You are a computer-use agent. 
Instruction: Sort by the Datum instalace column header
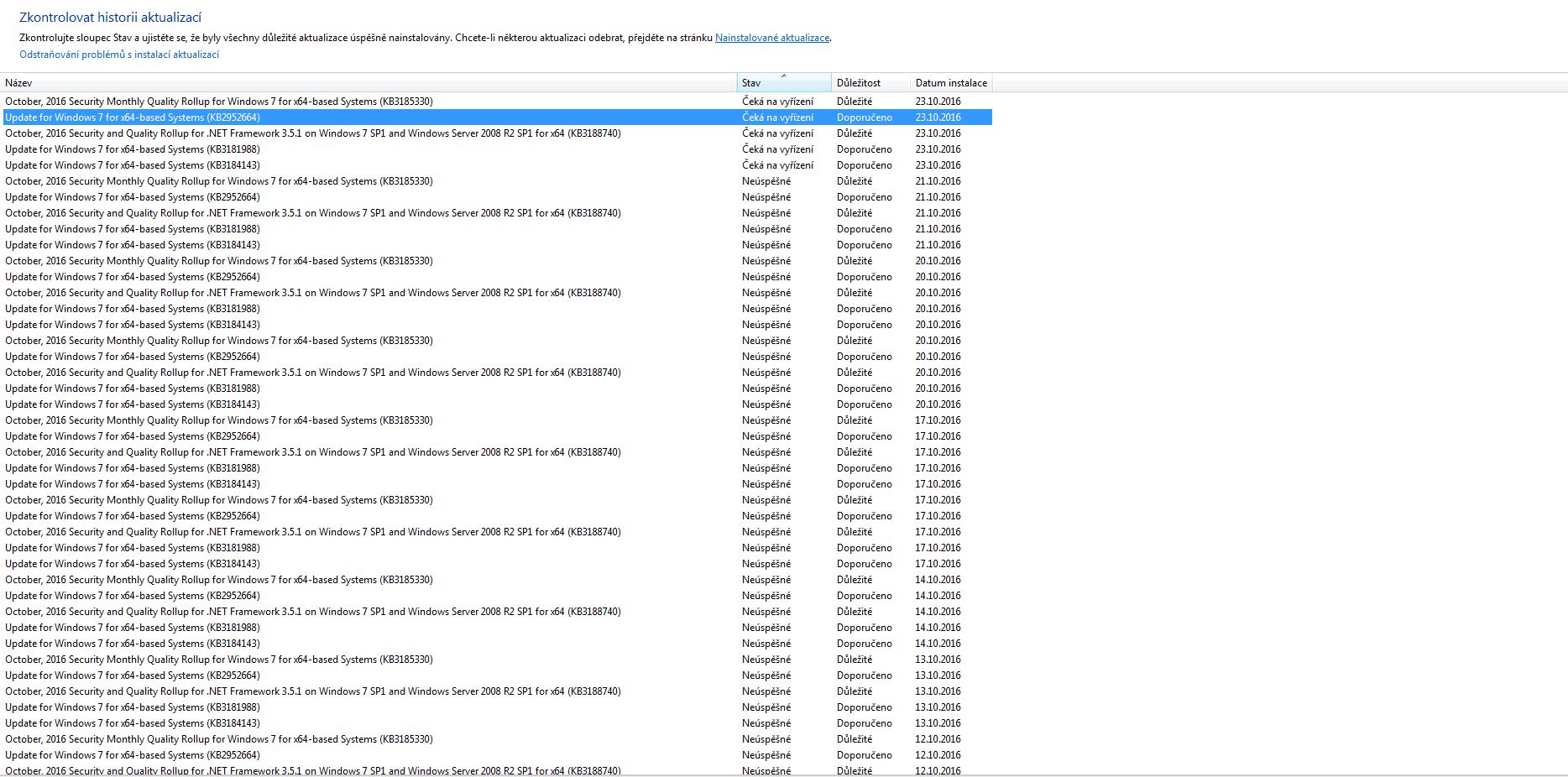(951, 83)
